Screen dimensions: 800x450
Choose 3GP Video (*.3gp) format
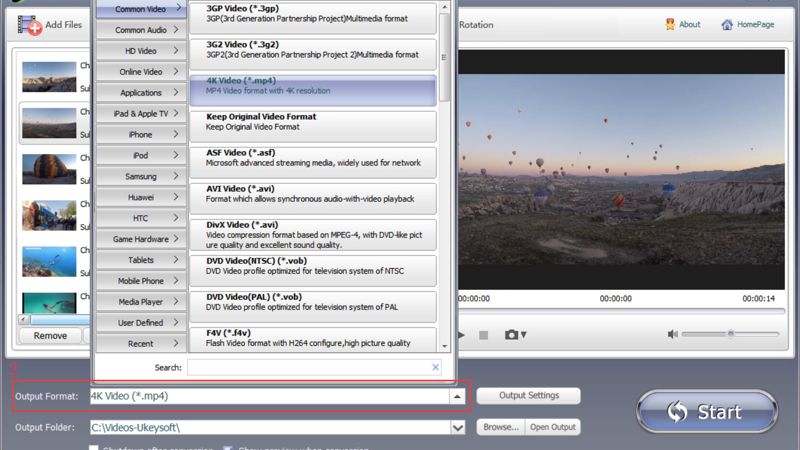(x=313, y=17)
